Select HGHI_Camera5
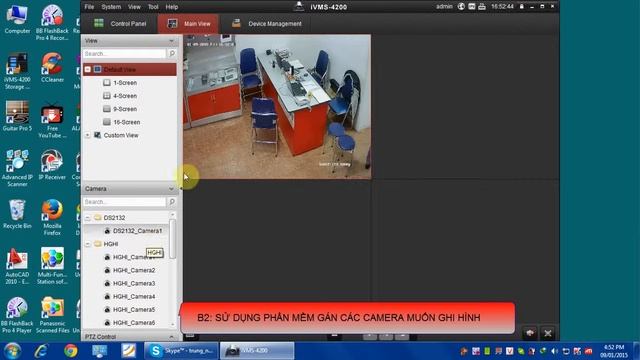 [134, 309]
